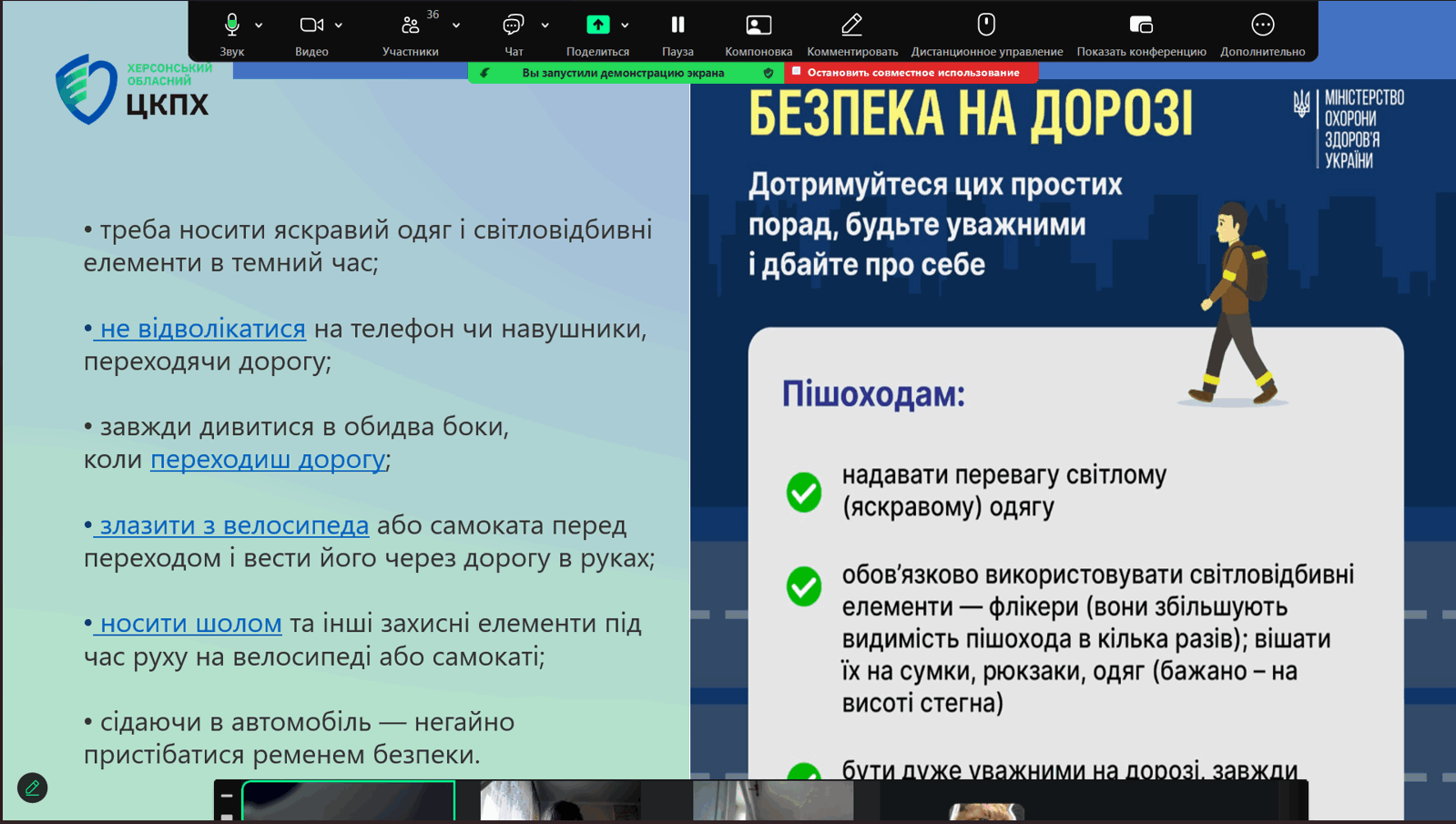Expand the share options arrow next to Поделиться
This screenshot has height=824, width=1456.
coord(626,25)
